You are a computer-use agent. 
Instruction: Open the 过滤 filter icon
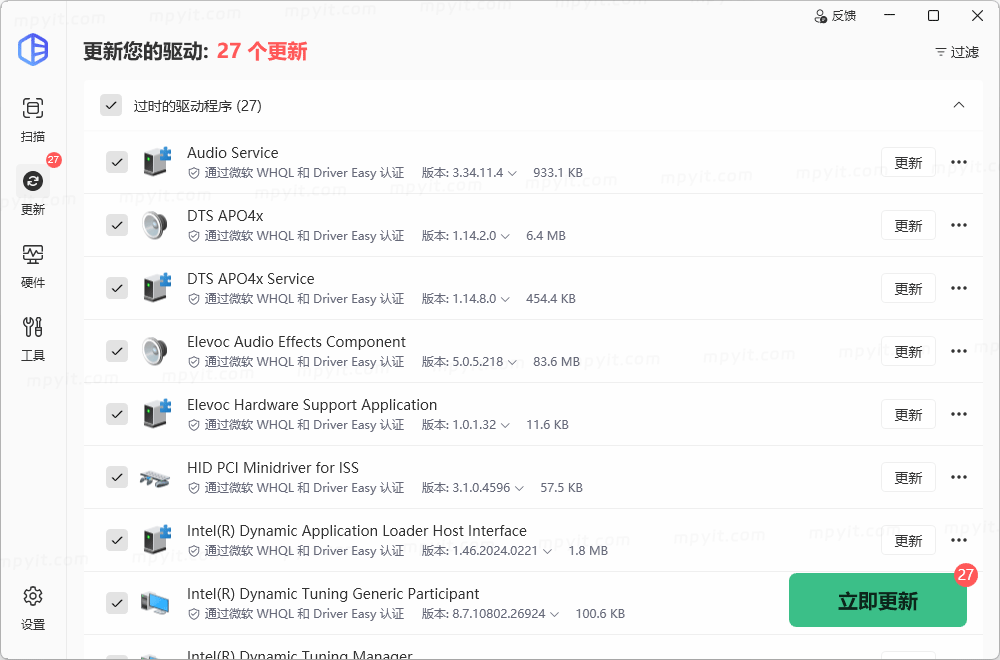point(941,52)
